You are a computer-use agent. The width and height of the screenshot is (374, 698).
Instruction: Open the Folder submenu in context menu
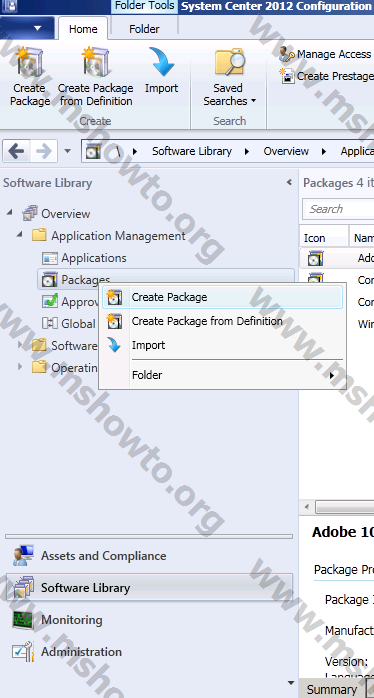coord(222,375)
